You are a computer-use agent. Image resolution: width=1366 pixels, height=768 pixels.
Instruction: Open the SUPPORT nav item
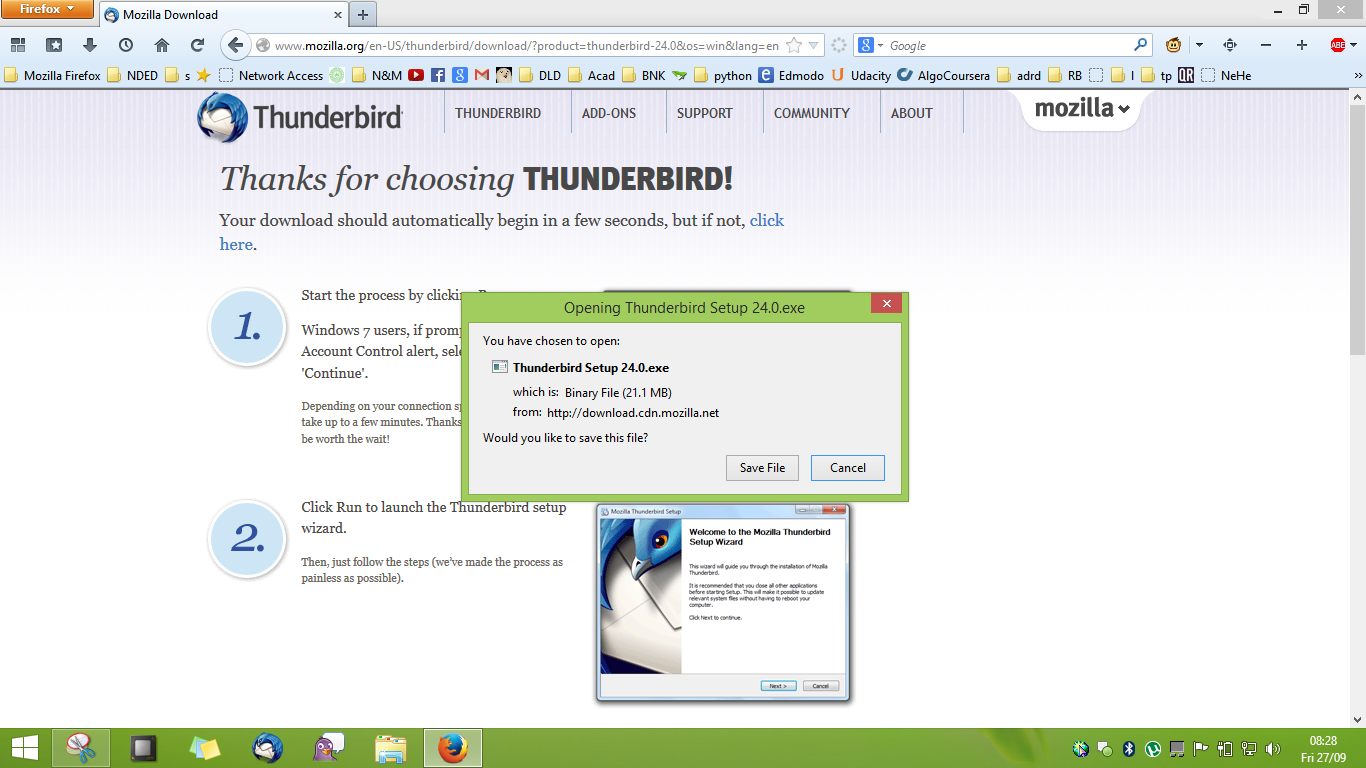[x=705, y=113]
